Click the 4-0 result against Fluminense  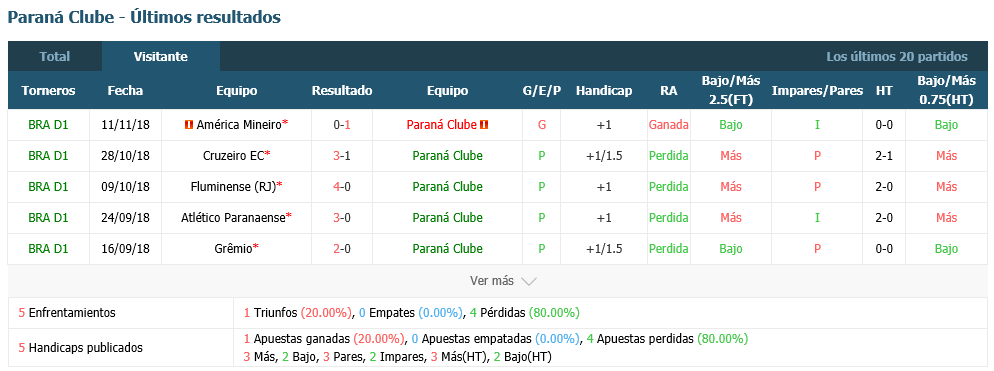342,187
